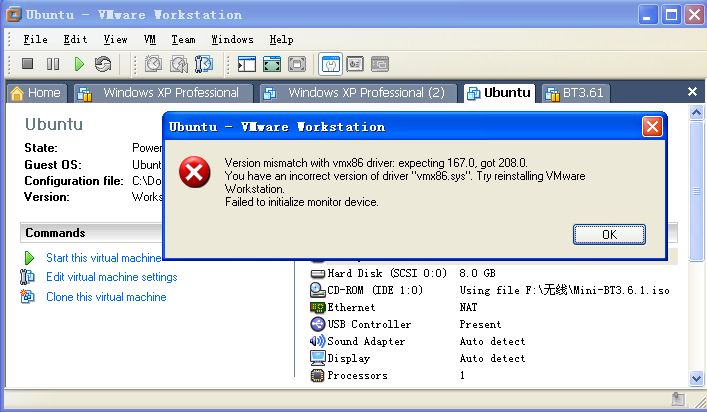
Task: Click the wrench icon beside Edit settings
Action: (x=27, y=277)
